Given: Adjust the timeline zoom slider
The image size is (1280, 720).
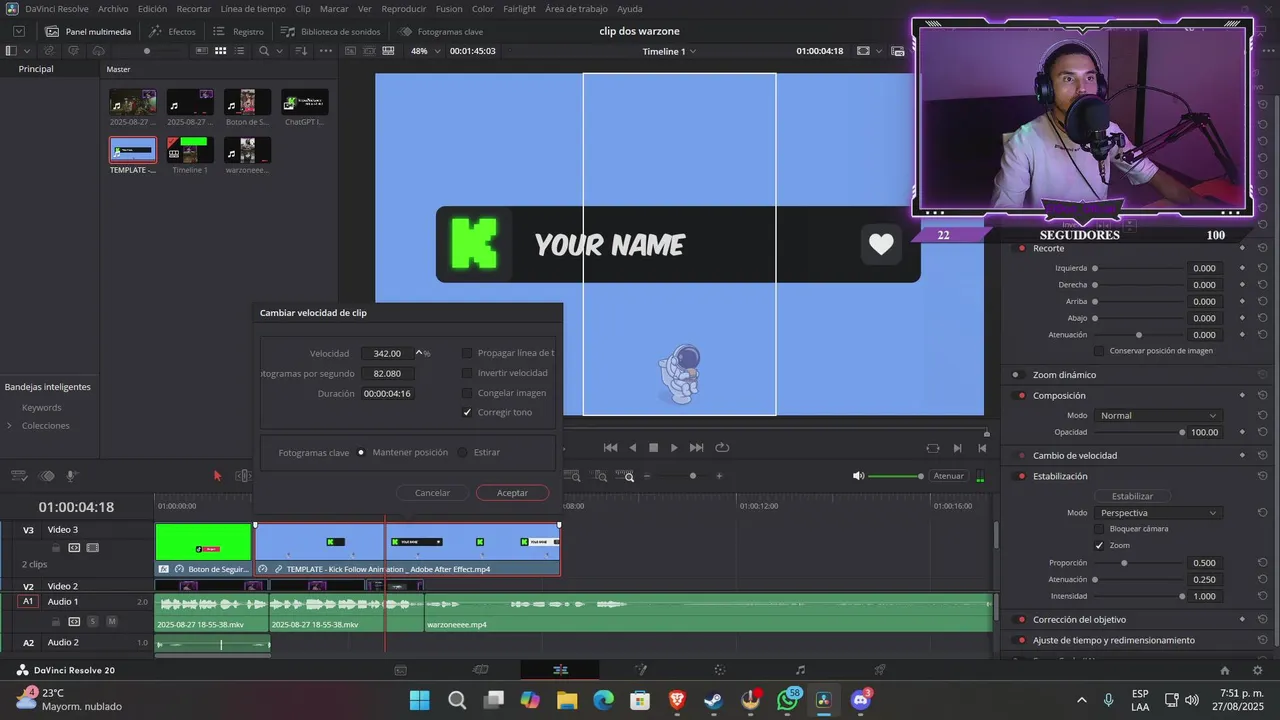Looking at the screenshot, I should point(693,476).
